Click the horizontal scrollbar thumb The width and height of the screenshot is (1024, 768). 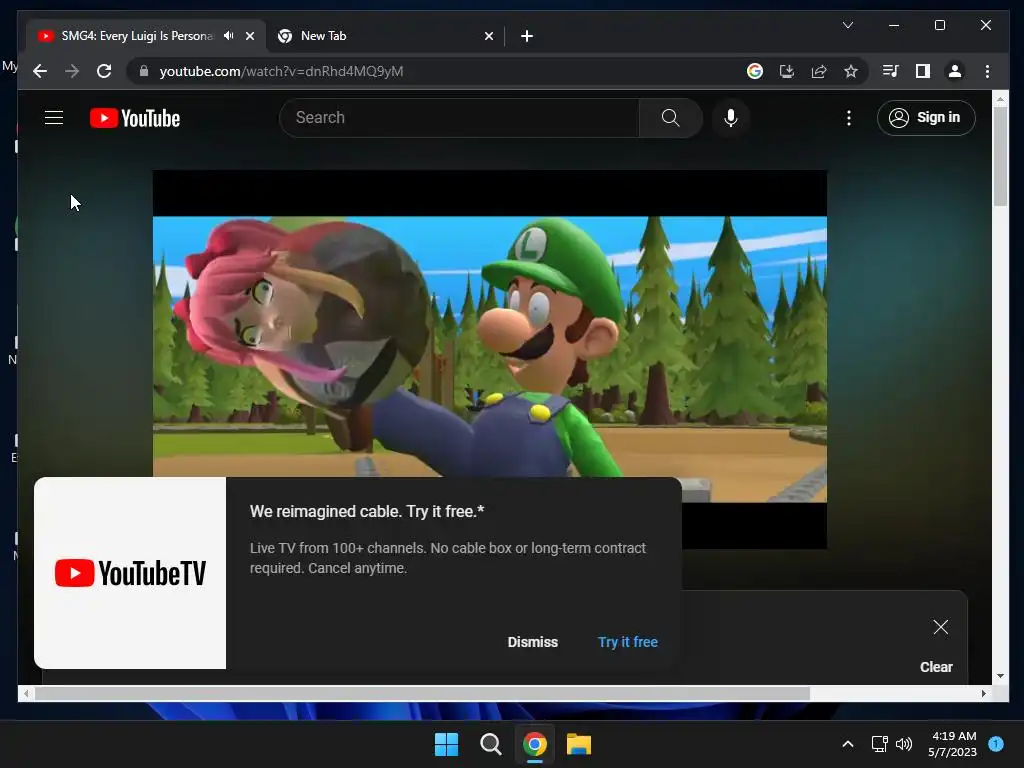(x=422, y=694)
